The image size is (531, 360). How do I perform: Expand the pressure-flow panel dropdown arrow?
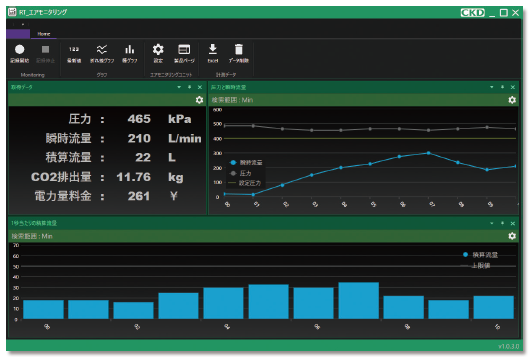coord(492,87)
